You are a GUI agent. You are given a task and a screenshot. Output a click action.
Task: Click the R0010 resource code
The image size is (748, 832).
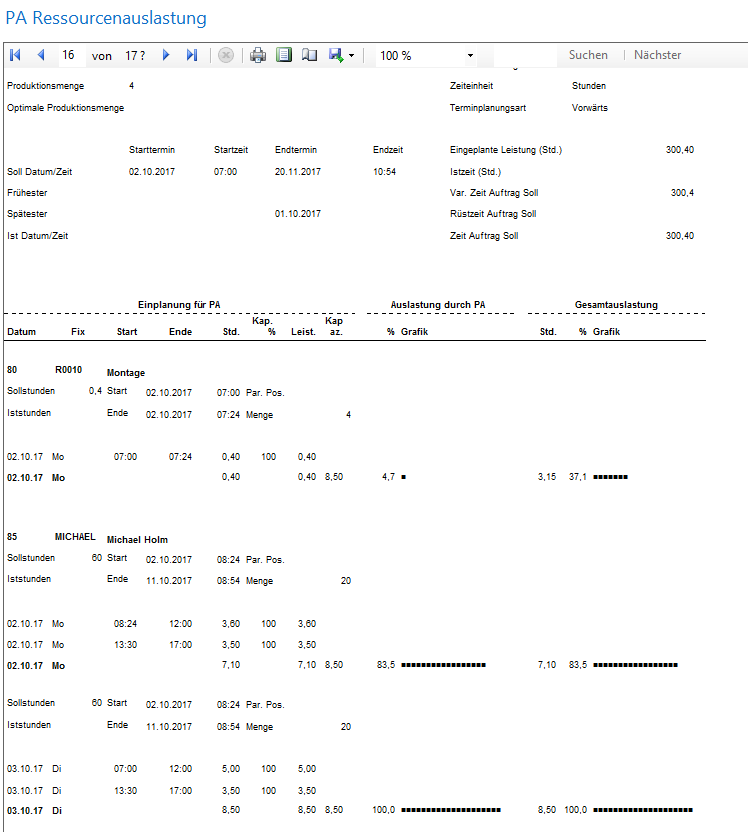click(68, 370)
